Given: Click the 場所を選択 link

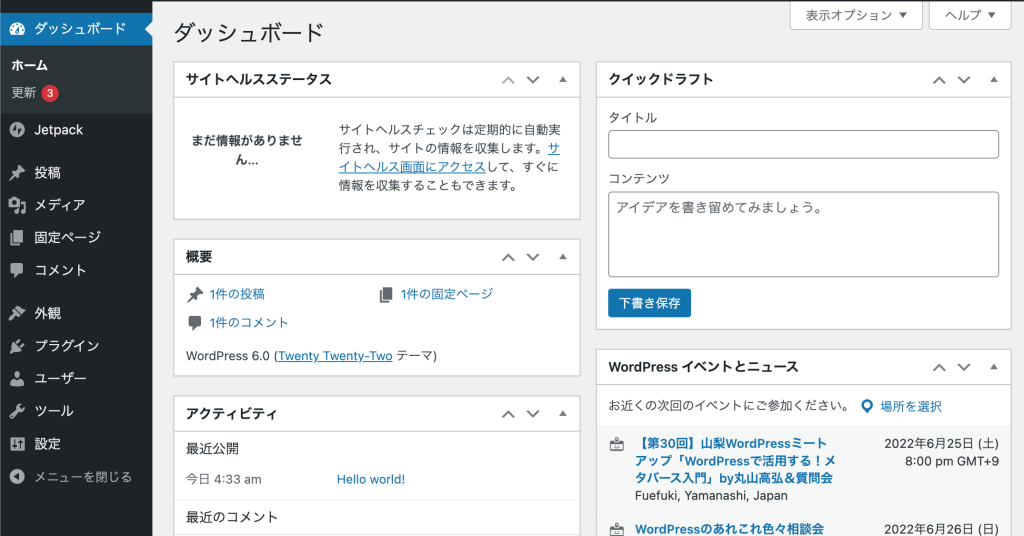Looking at the screenshot, I should 910,407.
